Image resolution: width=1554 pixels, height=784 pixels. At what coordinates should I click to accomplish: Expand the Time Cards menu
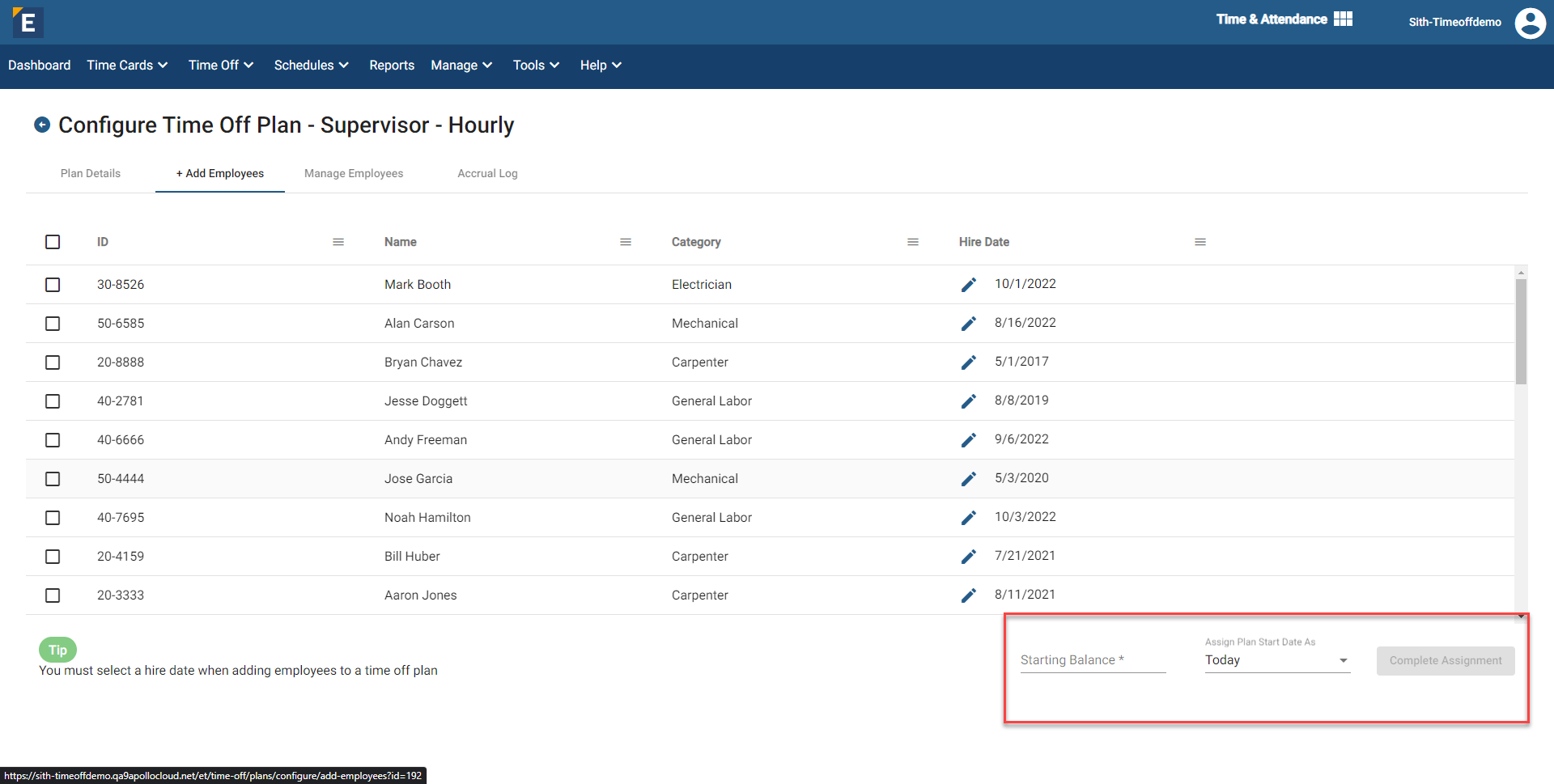pyautogui.click(x=127, y=66)
